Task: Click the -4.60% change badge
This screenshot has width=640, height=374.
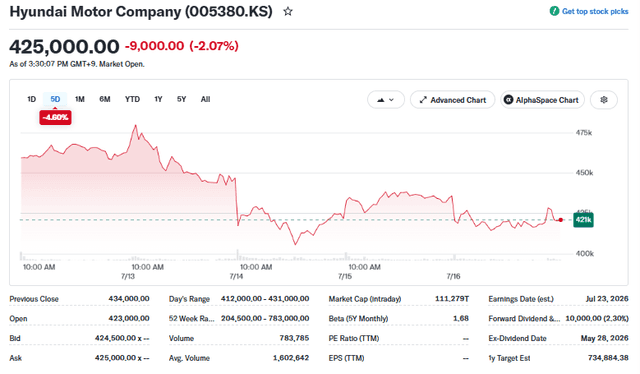Action: 55,118
